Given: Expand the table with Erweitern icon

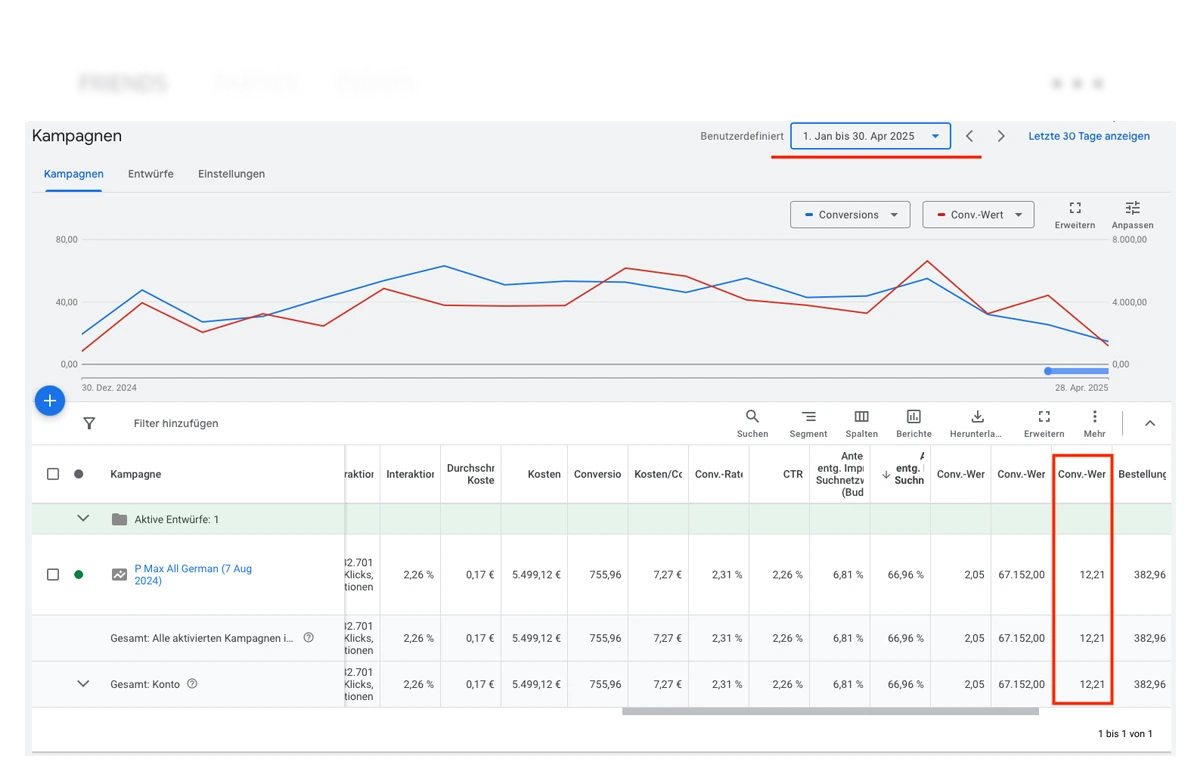Looking at the screenshot, I should [1044, 417].
